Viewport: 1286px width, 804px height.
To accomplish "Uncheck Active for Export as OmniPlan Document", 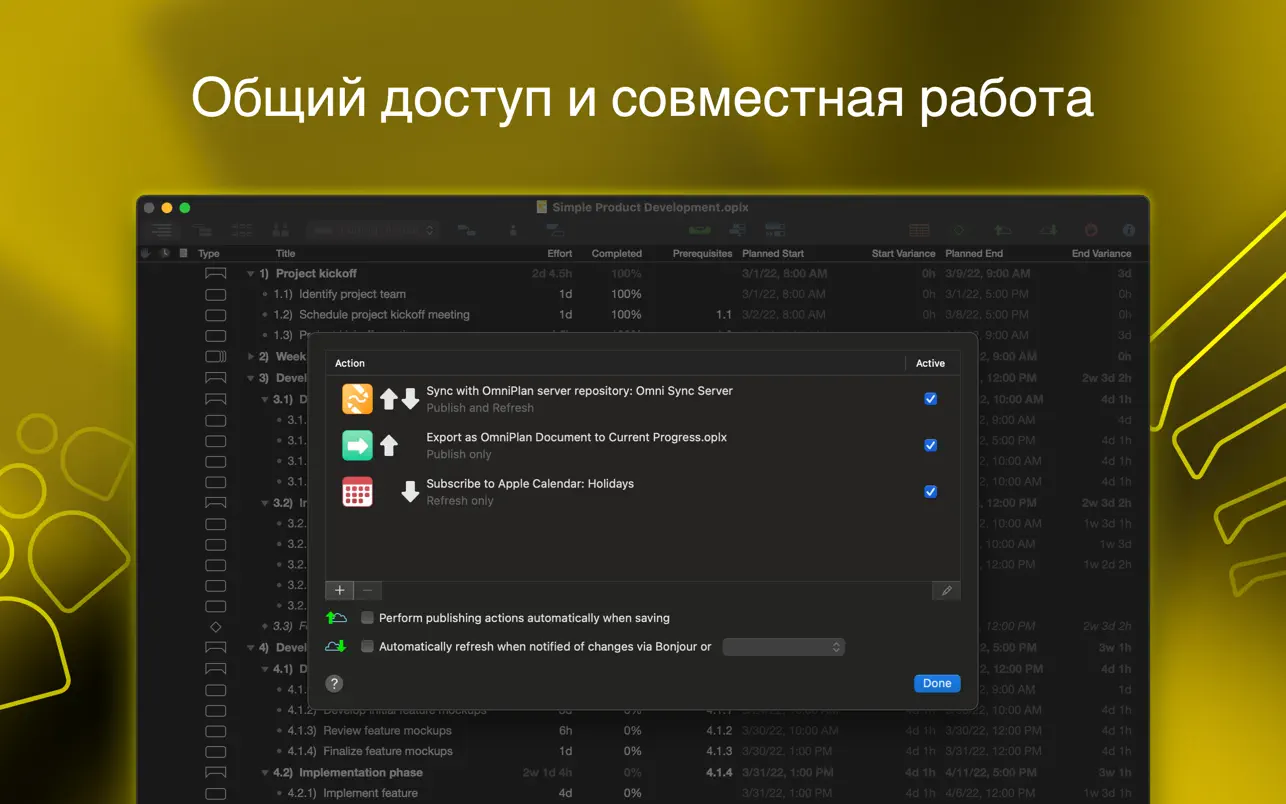I will [930, 445].
